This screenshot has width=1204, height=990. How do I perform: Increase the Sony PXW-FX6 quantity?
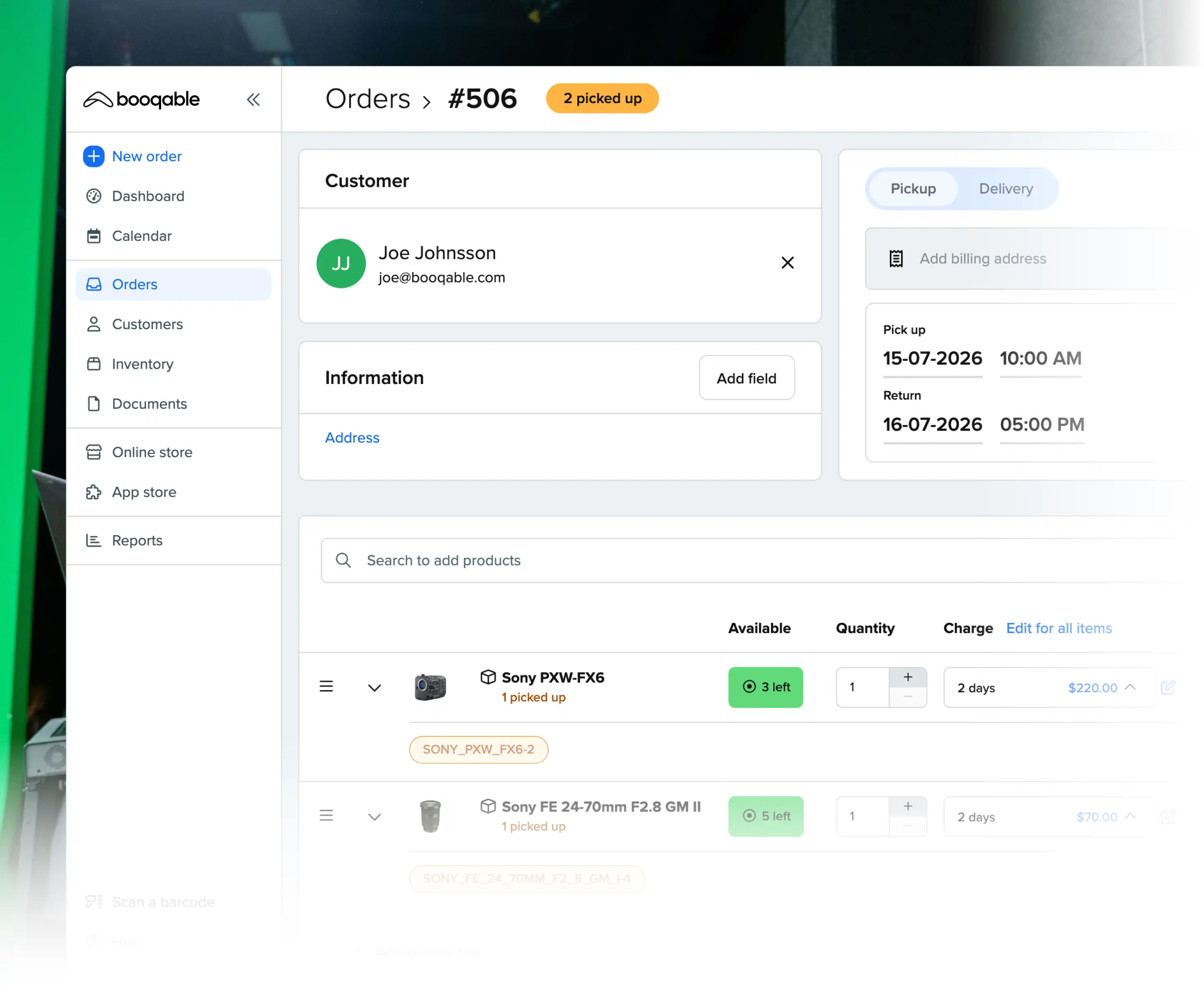pyautogui.click(x=908, y=677)
